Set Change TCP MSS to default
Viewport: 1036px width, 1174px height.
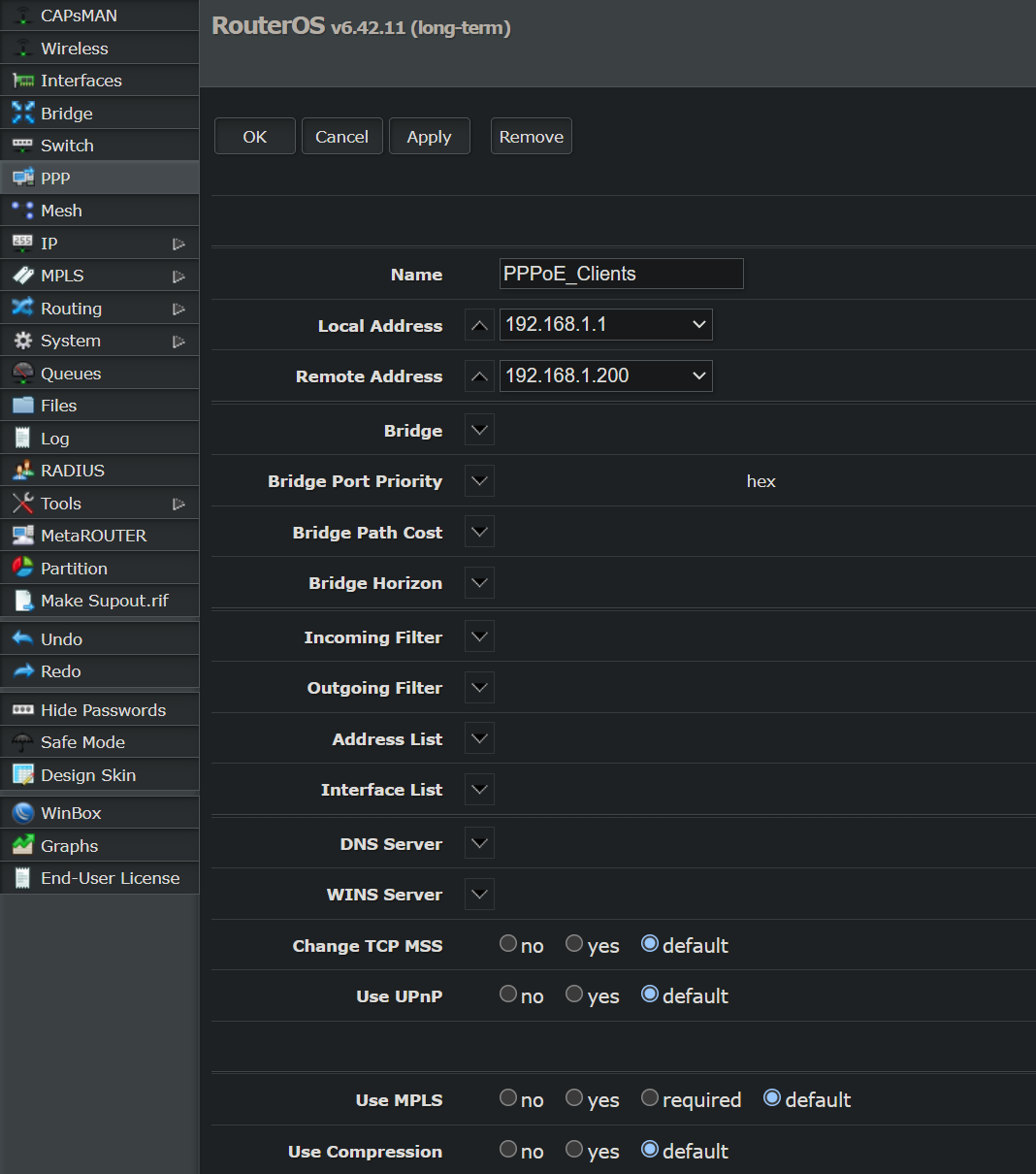(650, 943)
